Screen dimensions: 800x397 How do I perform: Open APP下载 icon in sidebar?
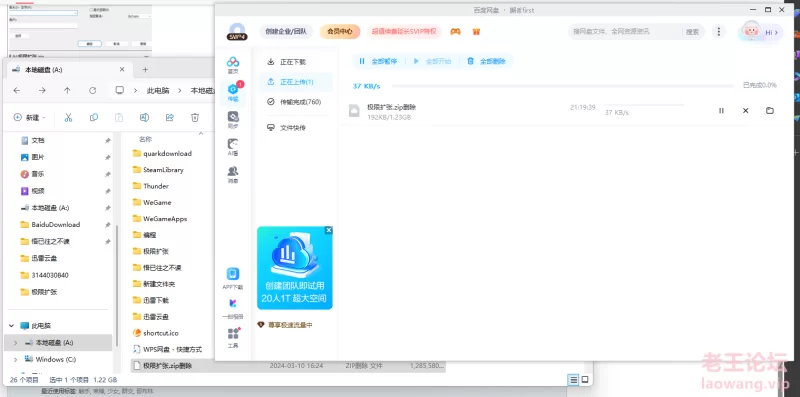coord(233,279)
